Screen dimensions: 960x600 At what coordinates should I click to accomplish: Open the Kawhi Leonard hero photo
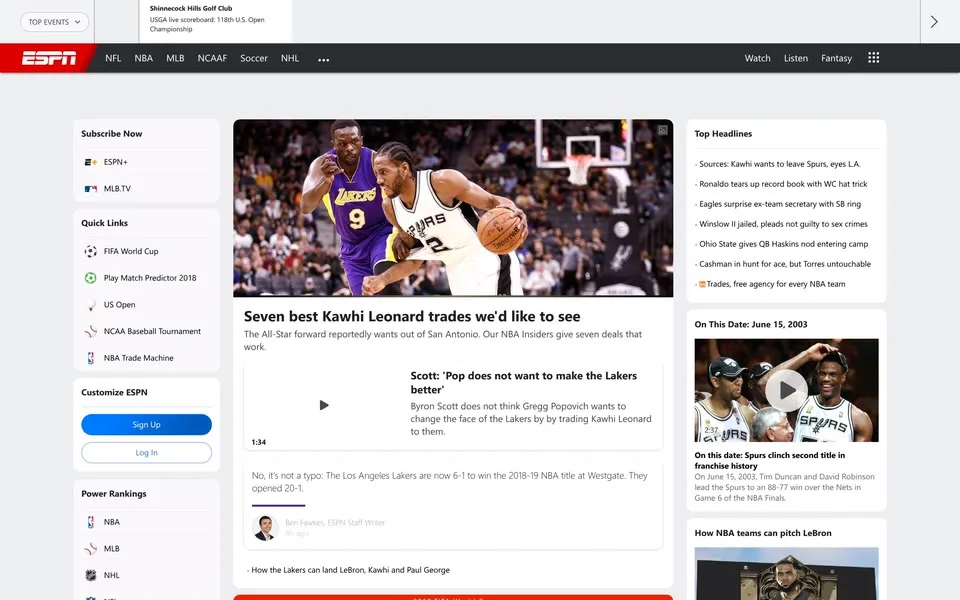click(453, 208)
